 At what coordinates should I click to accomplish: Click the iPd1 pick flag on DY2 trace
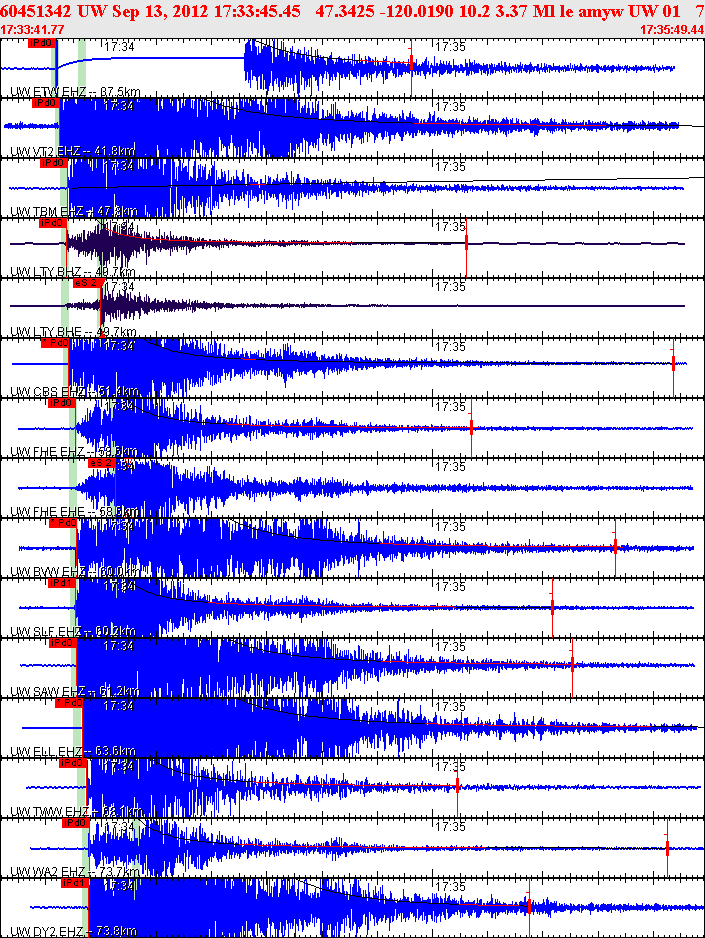(x=73, y=883)
